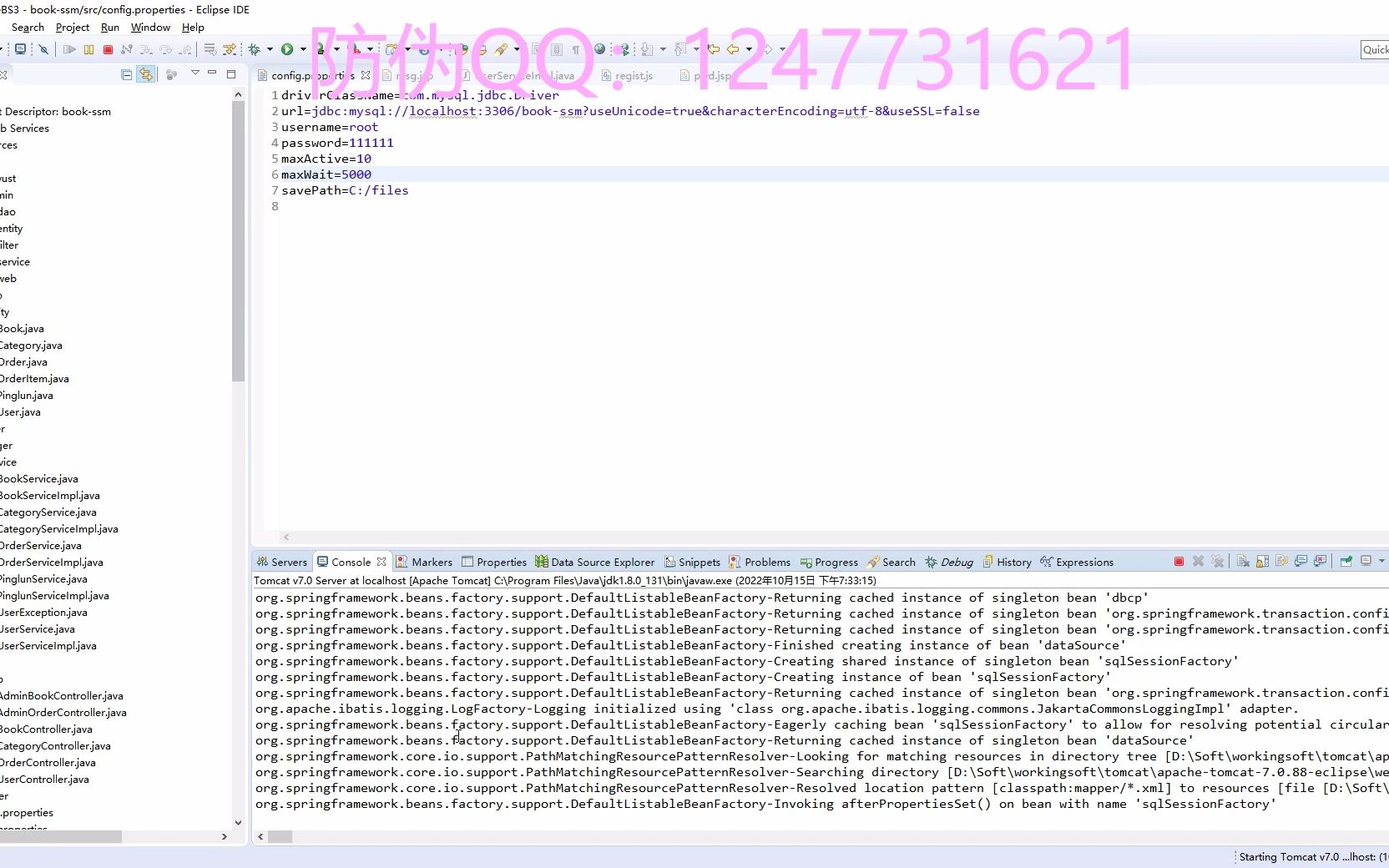Open the Help menu

[x=193, y=28]
